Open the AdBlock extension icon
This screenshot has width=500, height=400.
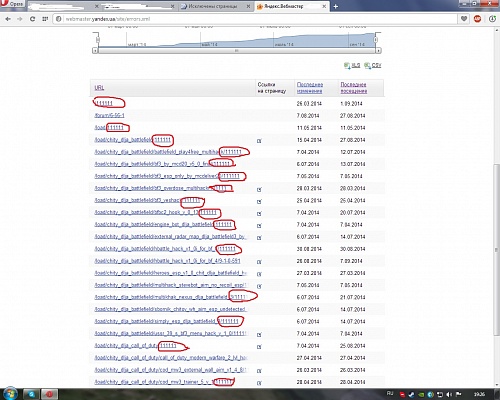pos(477,19)
